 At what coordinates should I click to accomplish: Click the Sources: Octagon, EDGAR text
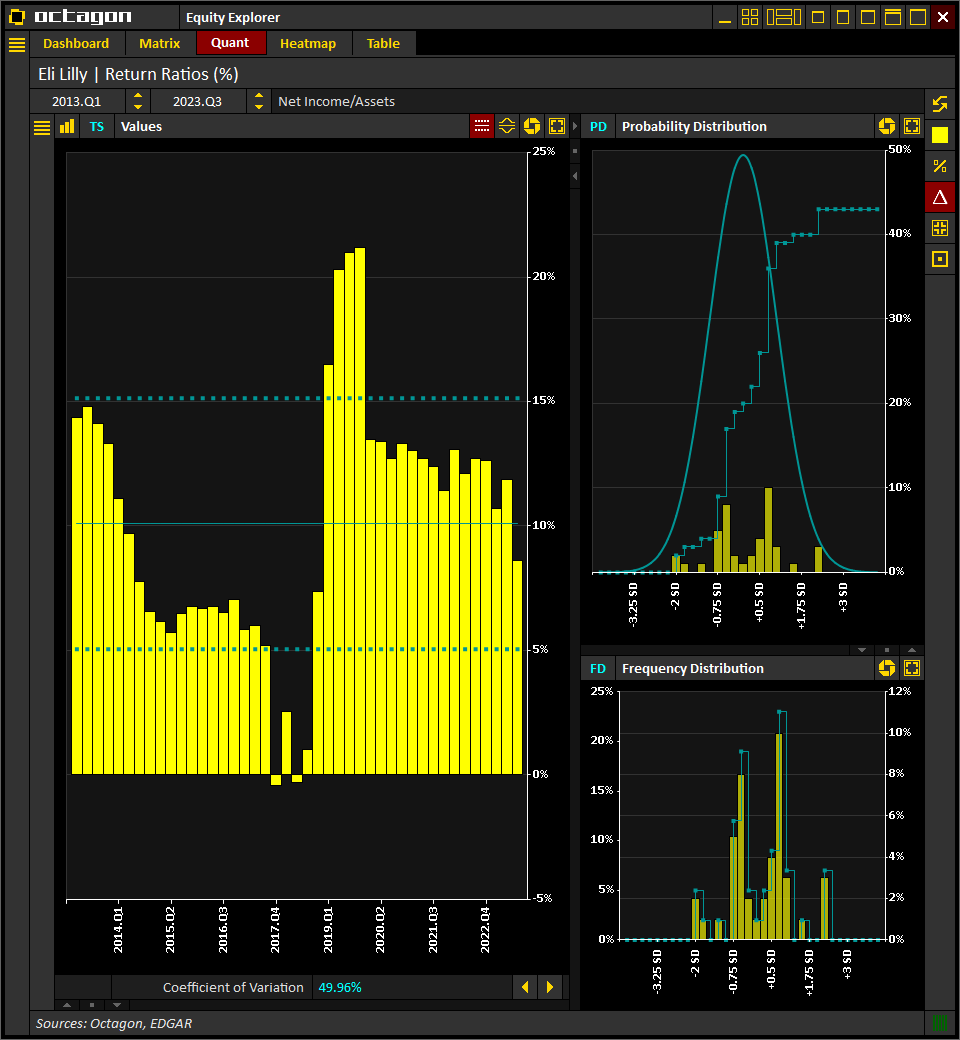tap(113, 1023)
